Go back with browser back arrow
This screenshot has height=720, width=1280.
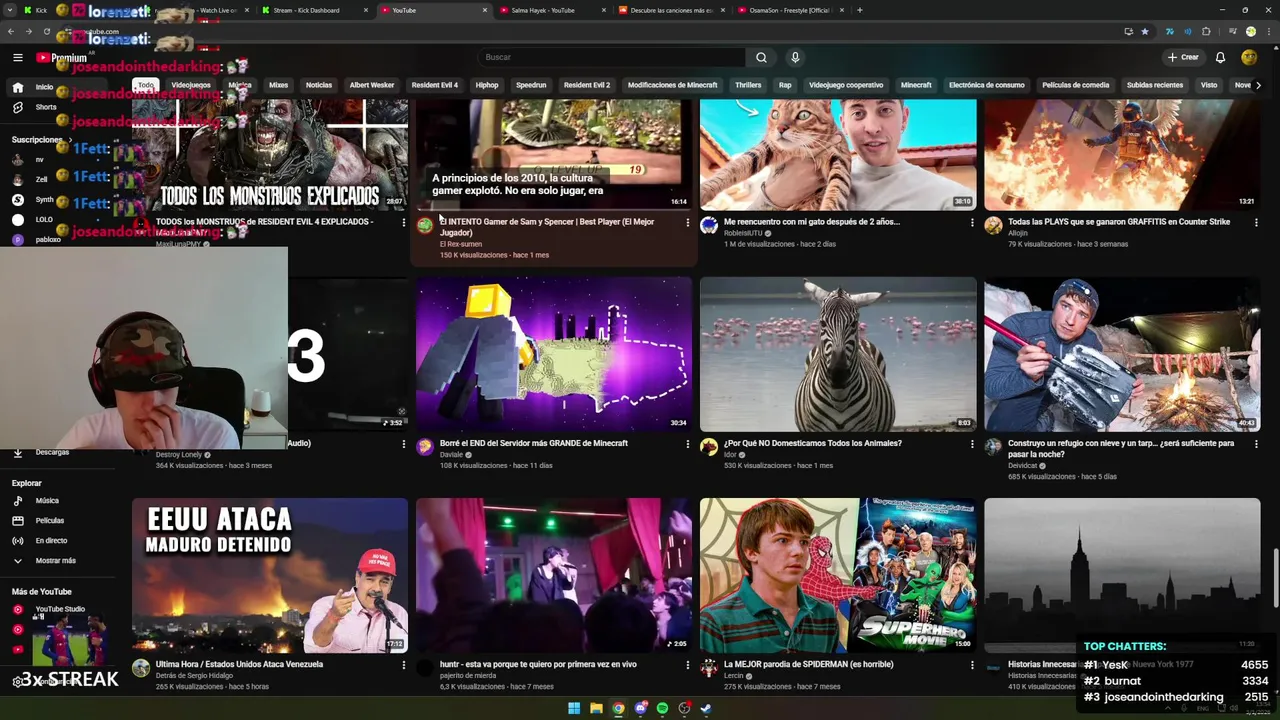point(12,31)
